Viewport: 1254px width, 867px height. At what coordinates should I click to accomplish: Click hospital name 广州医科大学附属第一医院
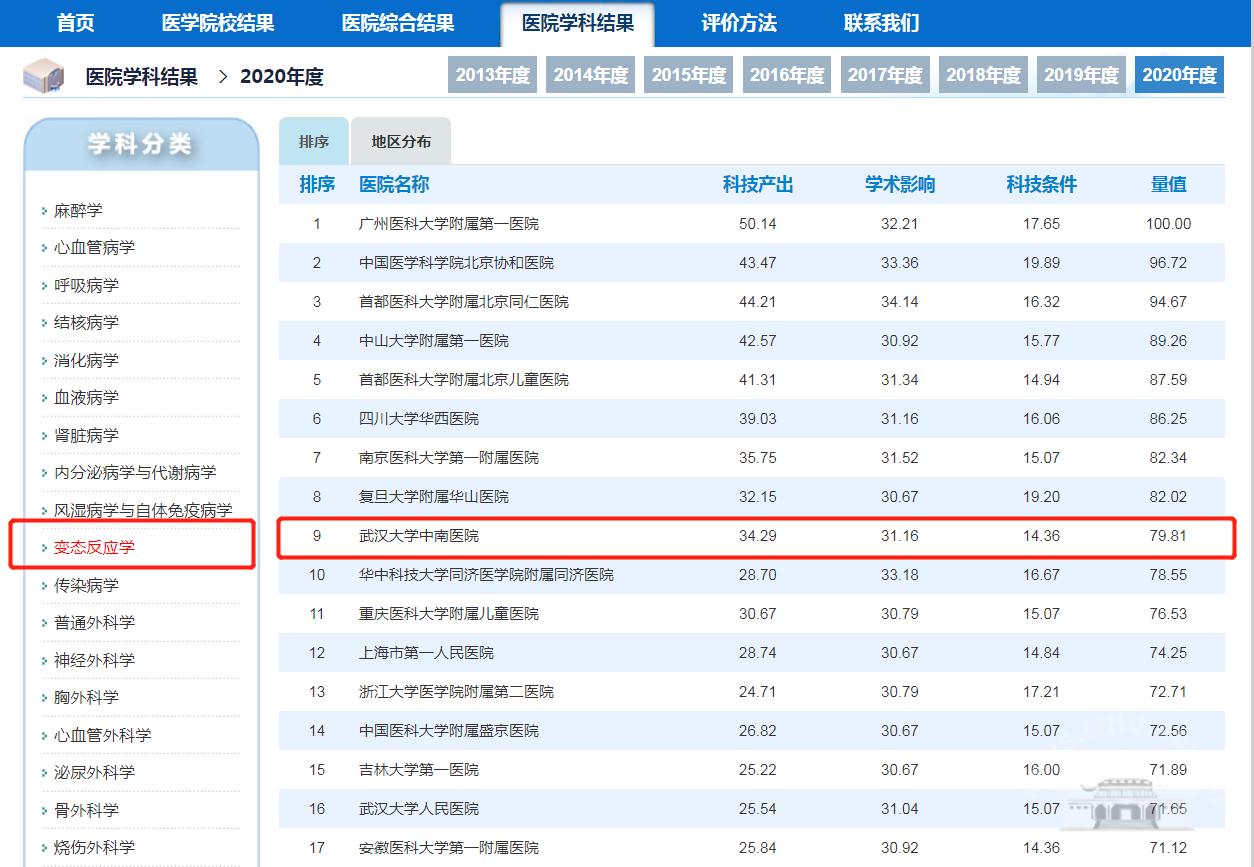coord(448,224)
